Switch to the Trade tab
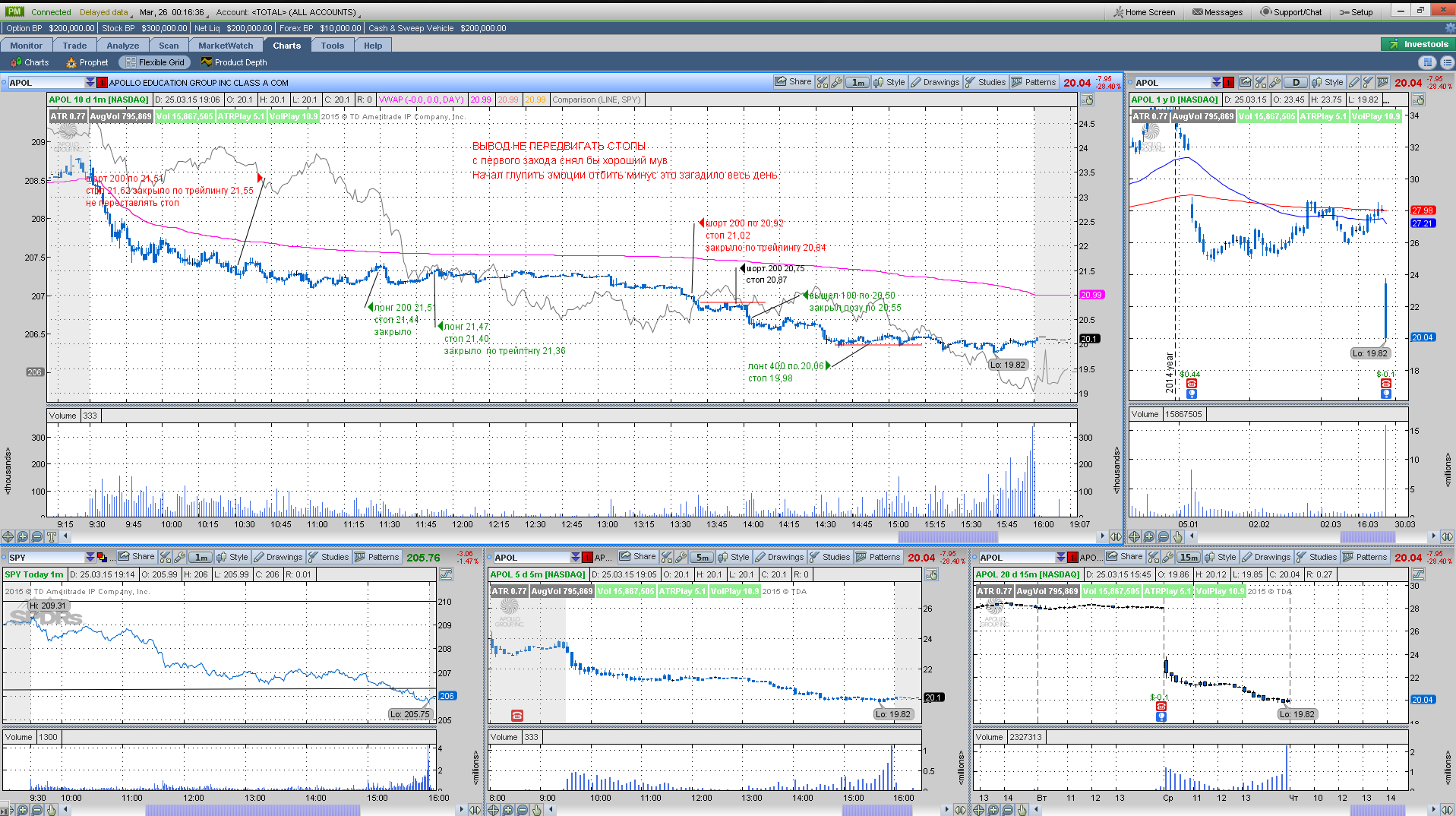The image size is (1456, 816). click(74, 46)
